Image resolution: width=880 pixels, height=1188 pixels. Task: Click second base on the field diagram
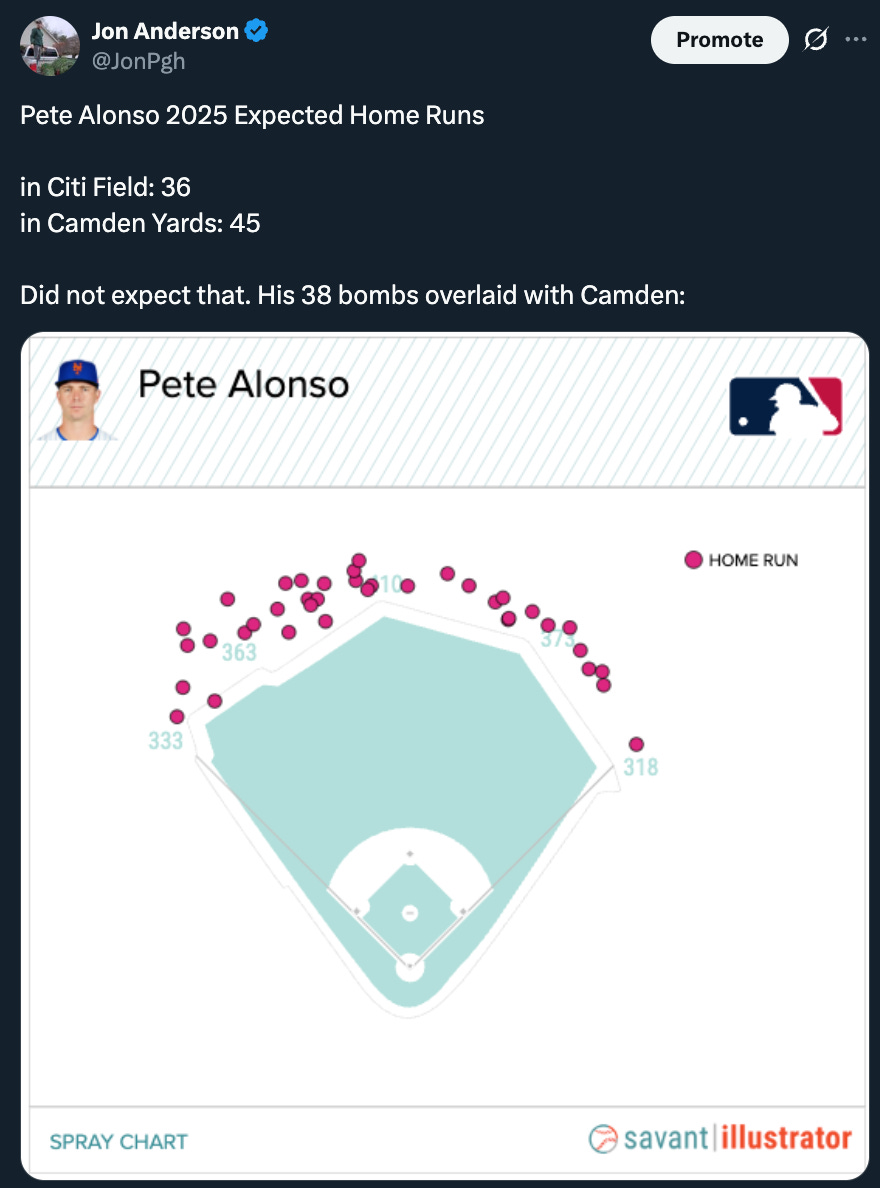tap(410, 854)
